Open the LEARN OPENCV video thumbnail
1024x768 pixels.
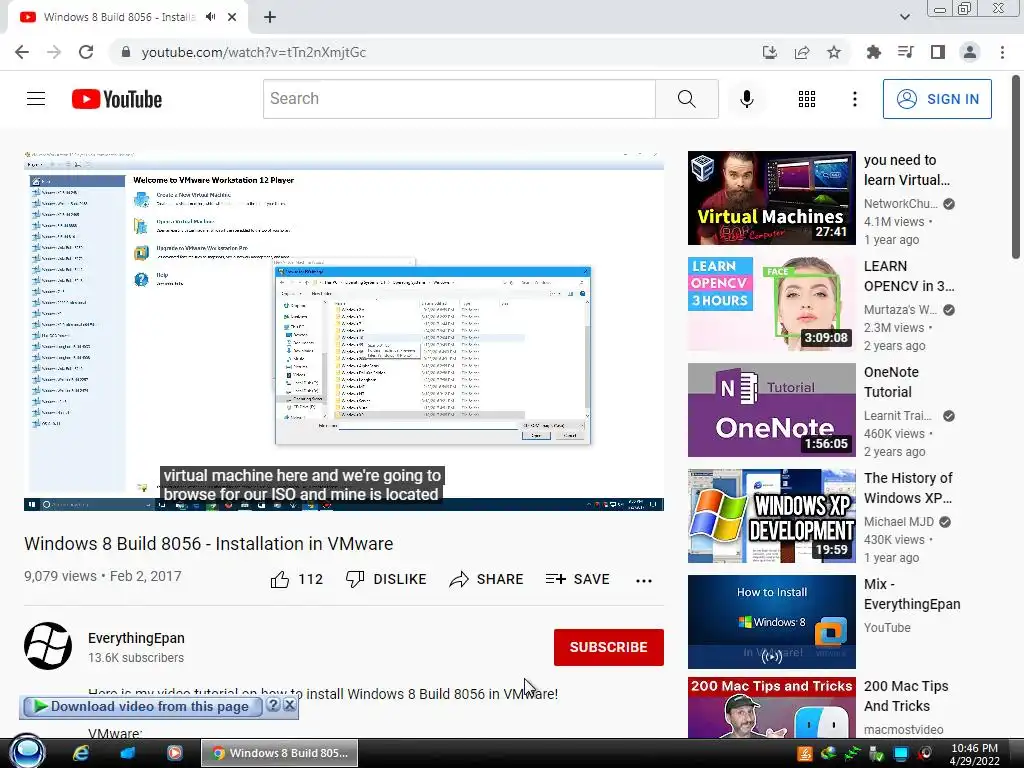pyautogui.click(x=771, y=304)
